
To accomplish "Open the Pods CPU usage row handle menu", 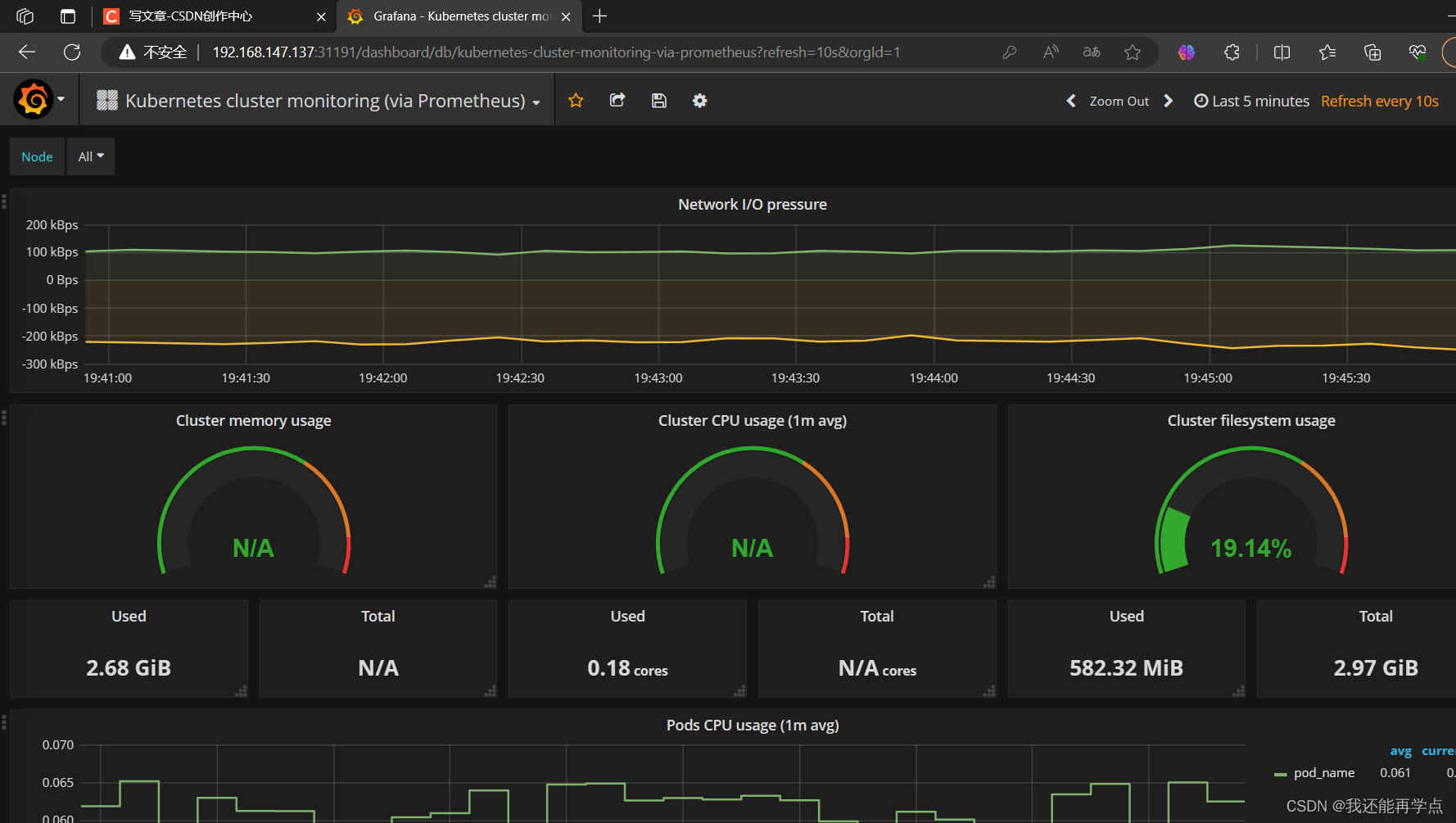I will click(x=4, y=721).
